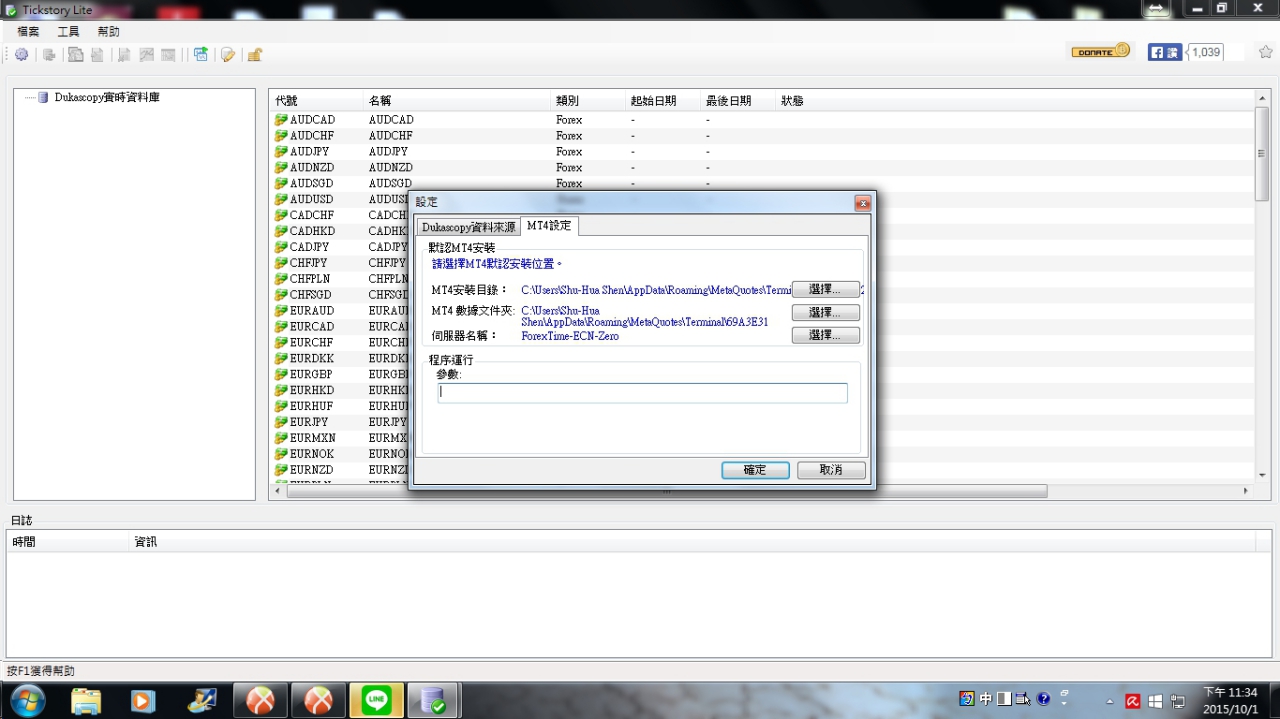
Task: Click the symbol icon beside EURGBP
Action: click(281, 374)
